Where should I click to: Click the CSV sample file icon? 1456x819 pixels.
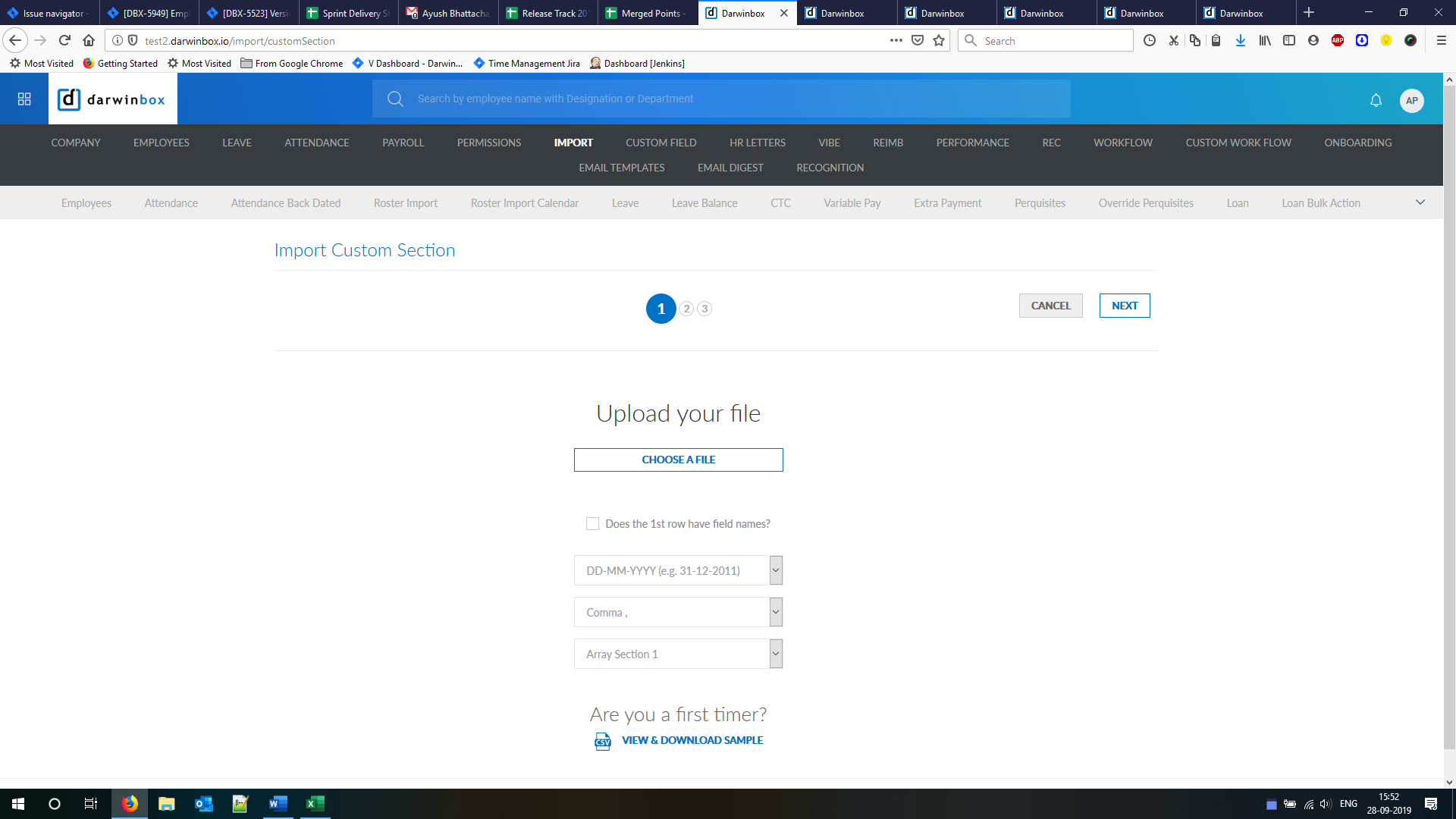coord(602,741)
